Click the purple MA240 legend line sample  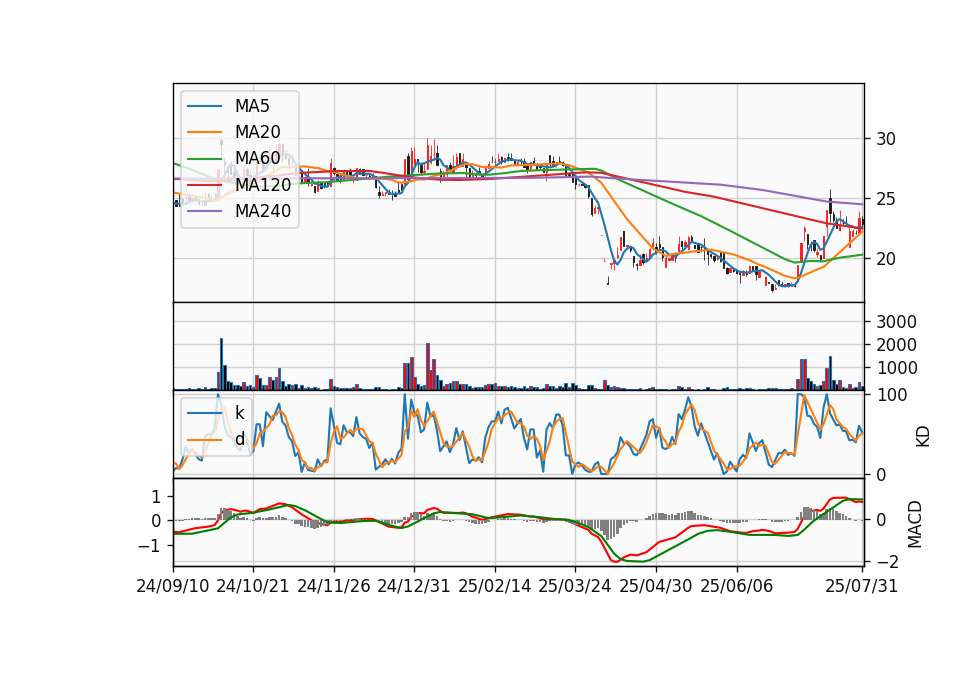coord(204,211)
